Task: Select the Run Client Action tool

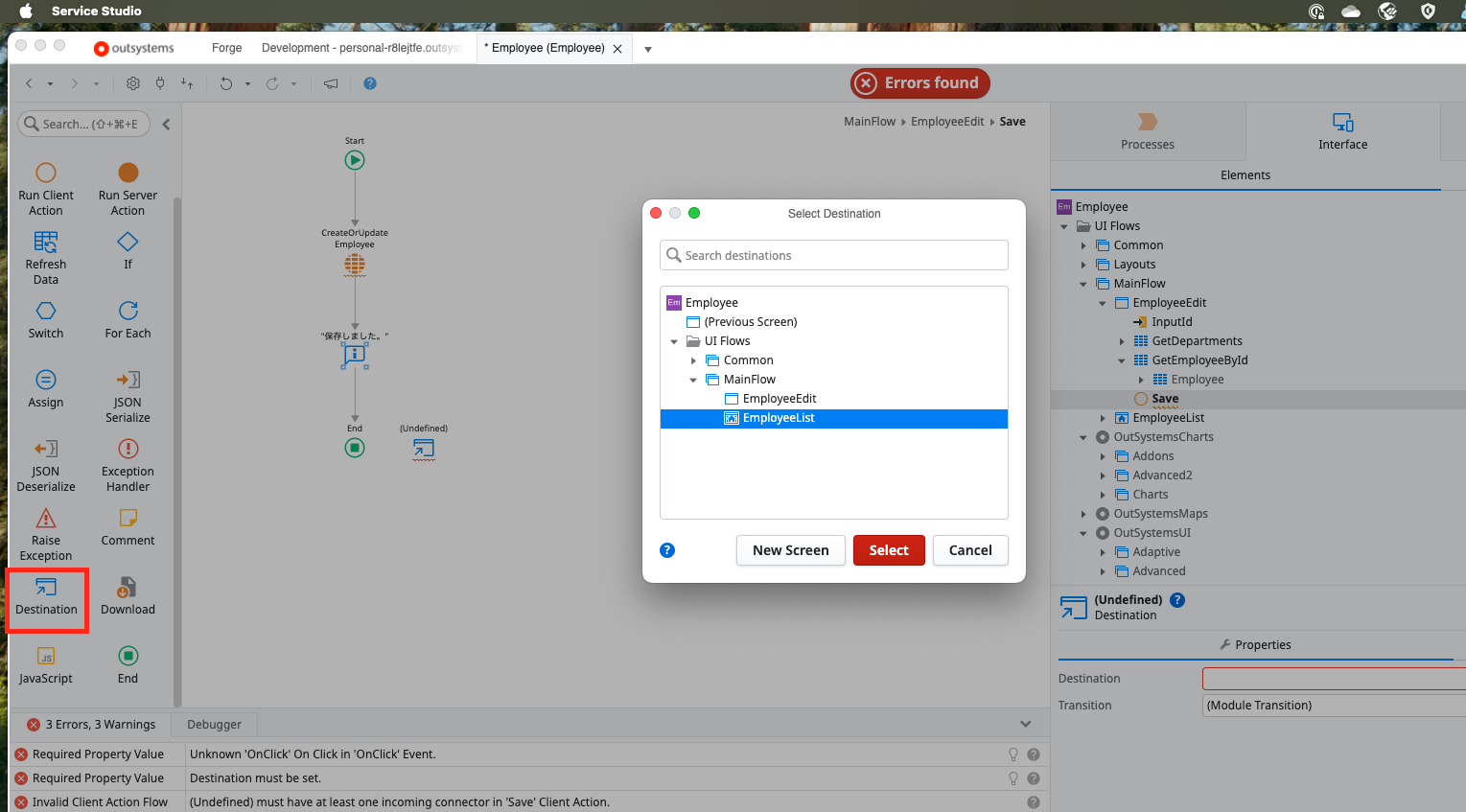Action: tap(46, 189)
